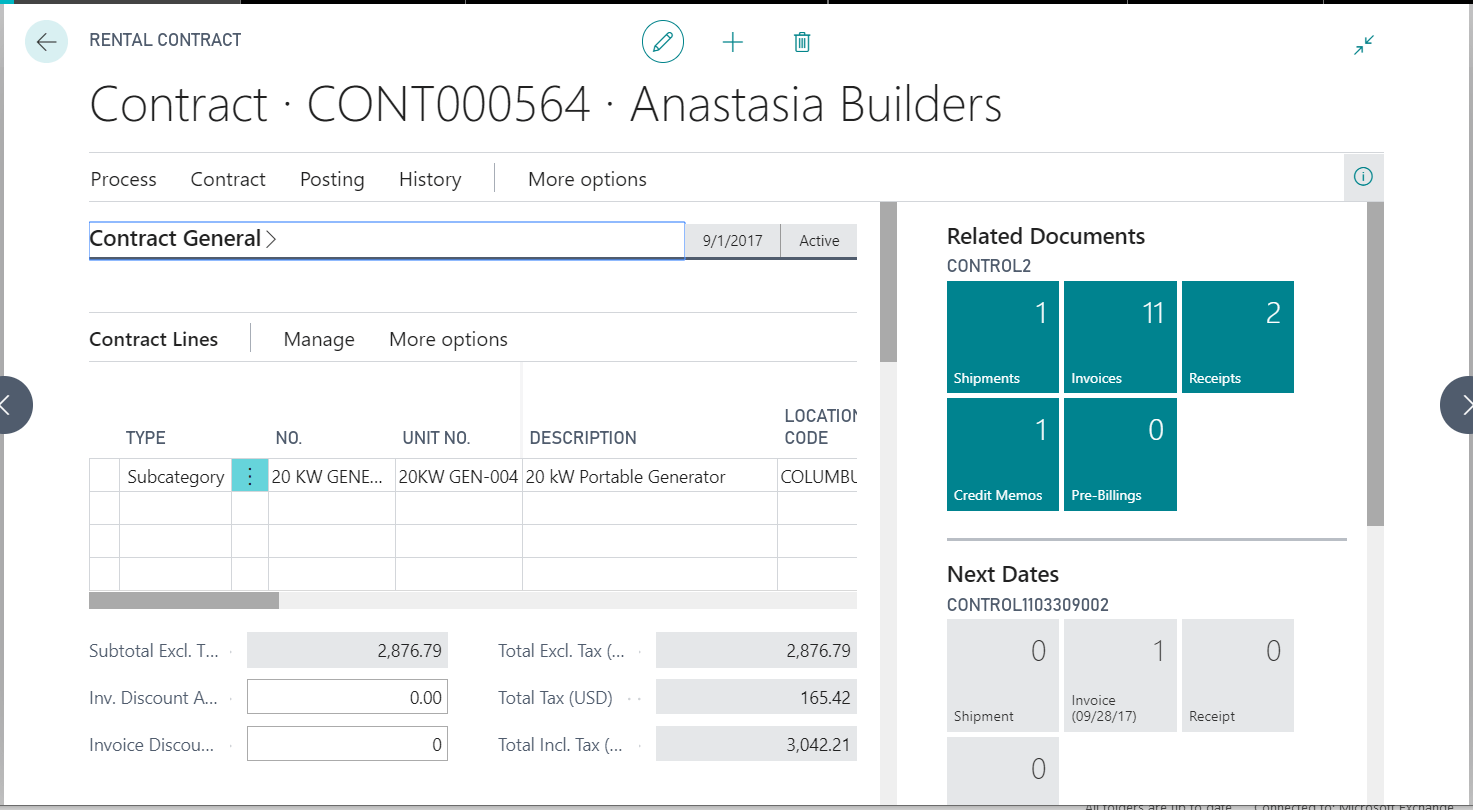Click the Inv. Discount amount field
Viewport: 1473px width, 810px height.
coord(347,696)
